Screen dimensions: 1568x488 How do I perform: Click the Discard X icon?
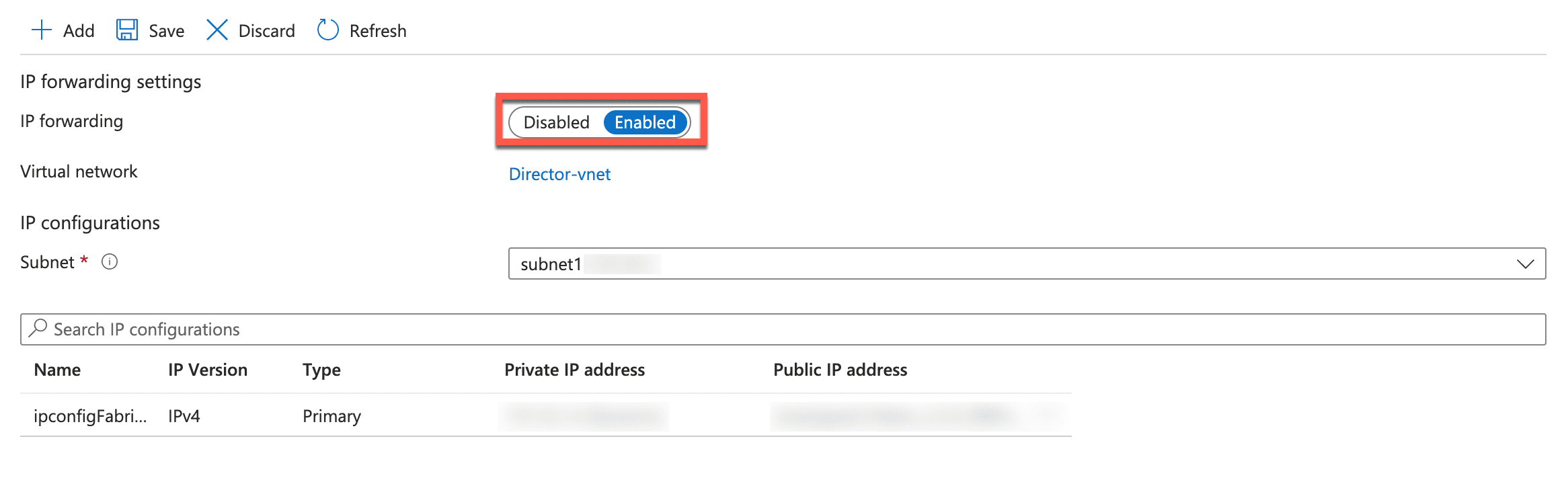tap(217, 30)
